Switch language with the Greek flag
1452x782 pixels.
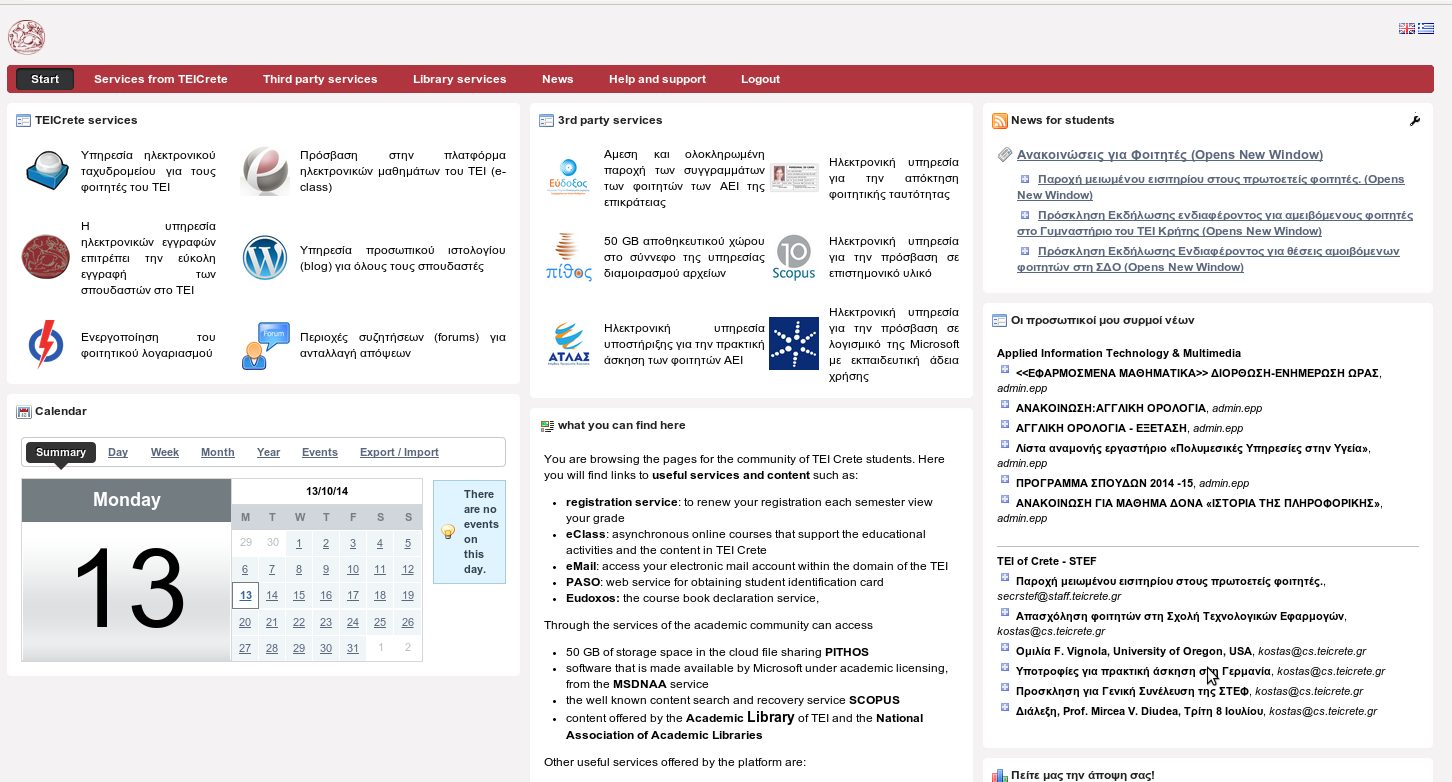1425,28
